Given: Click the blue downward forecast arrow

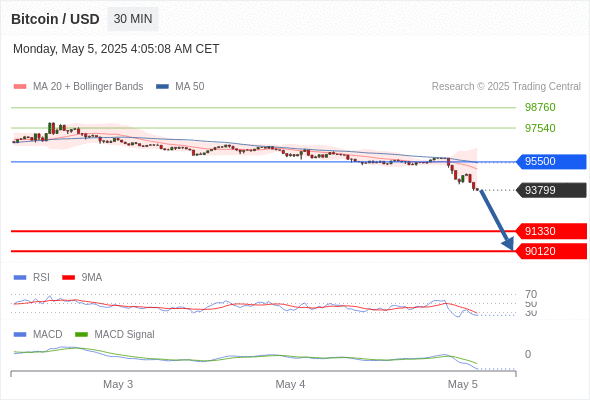Looking at the screenshot, I should pos(496,219).
